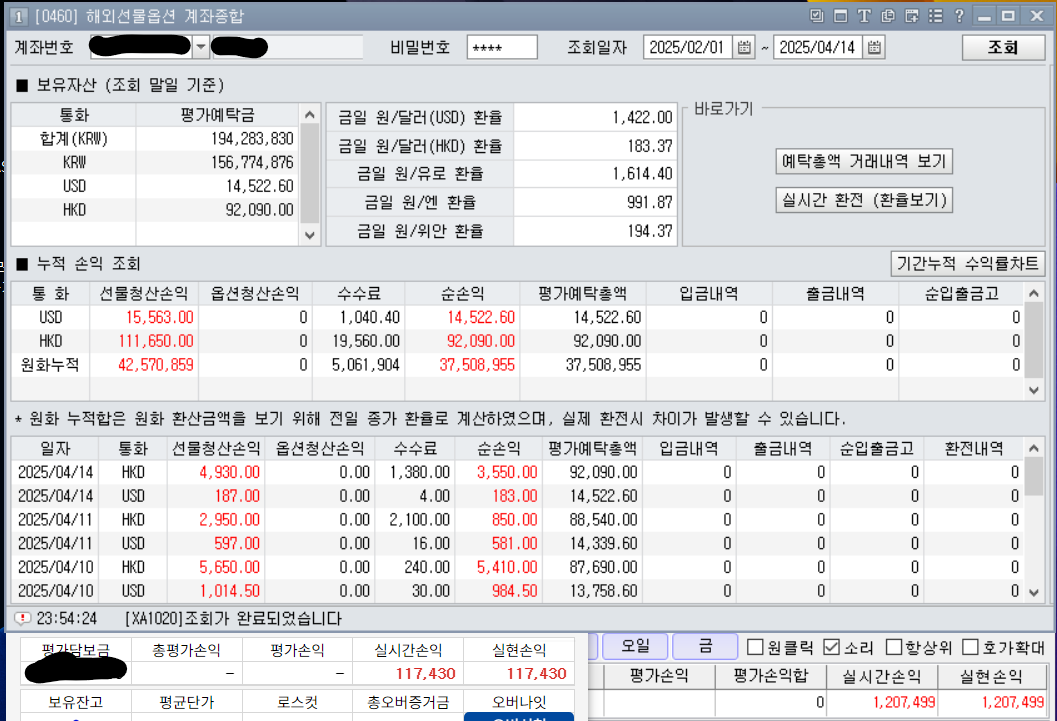The image size is (1057, 721).
Task: Enable the 호가확대 checkbox
Action: (x=970, y=647)
